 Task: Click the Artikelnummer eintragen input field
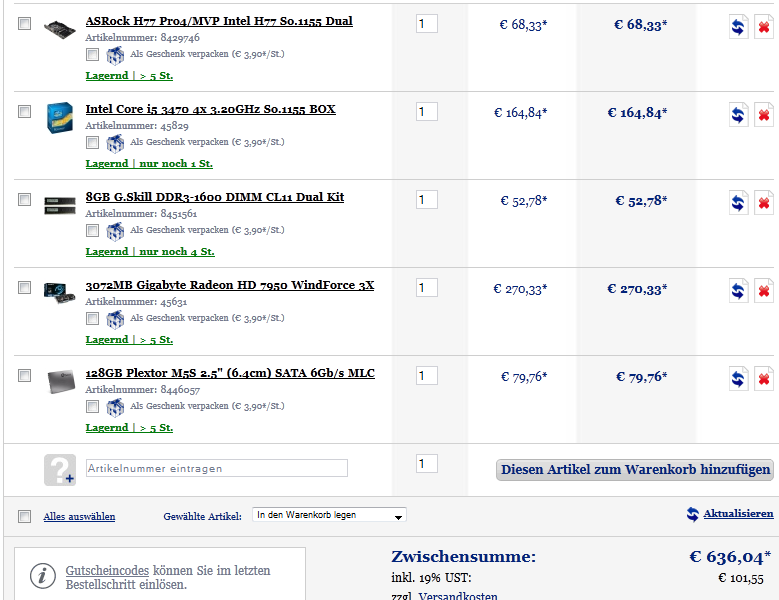[x=217, y=468]
